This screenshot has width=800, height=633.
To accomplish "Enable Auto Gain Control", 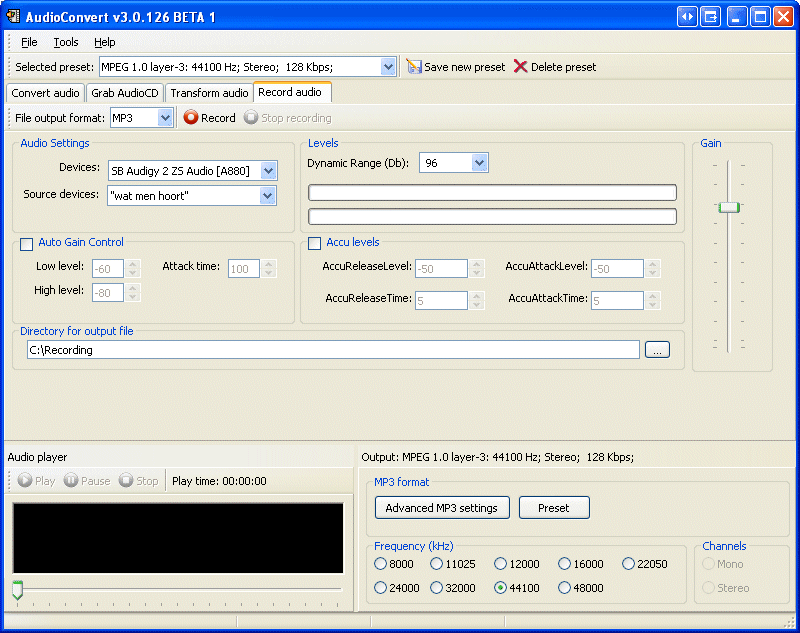I will [x=27, y=244].
